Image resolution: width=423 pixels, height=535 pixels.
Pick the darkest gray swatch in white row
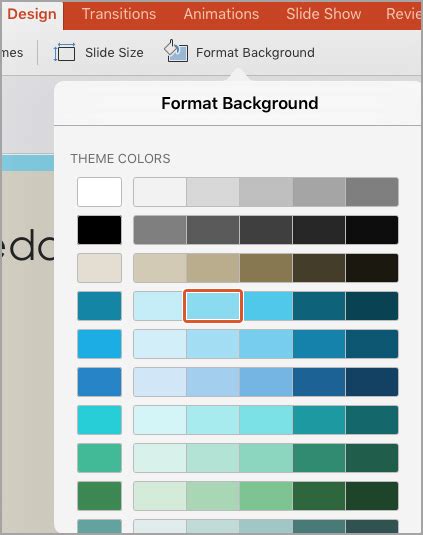click(372, 192)
